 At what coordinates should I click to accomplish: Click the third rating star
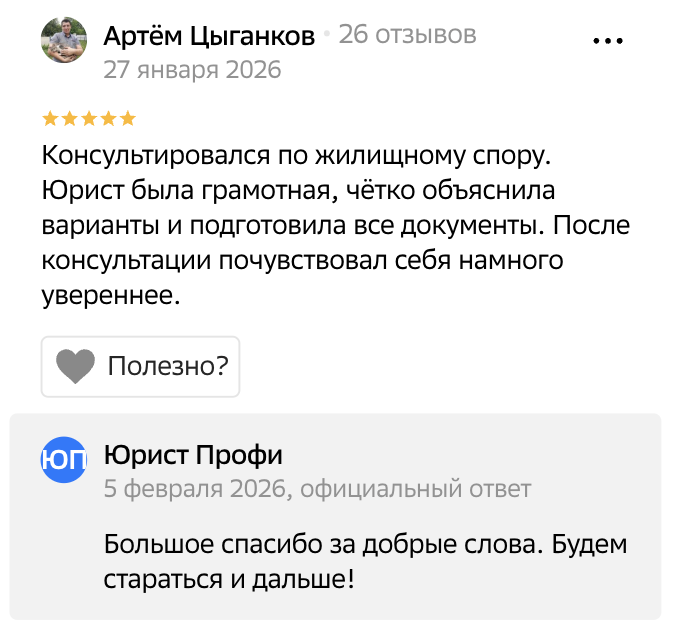(88, 119)
